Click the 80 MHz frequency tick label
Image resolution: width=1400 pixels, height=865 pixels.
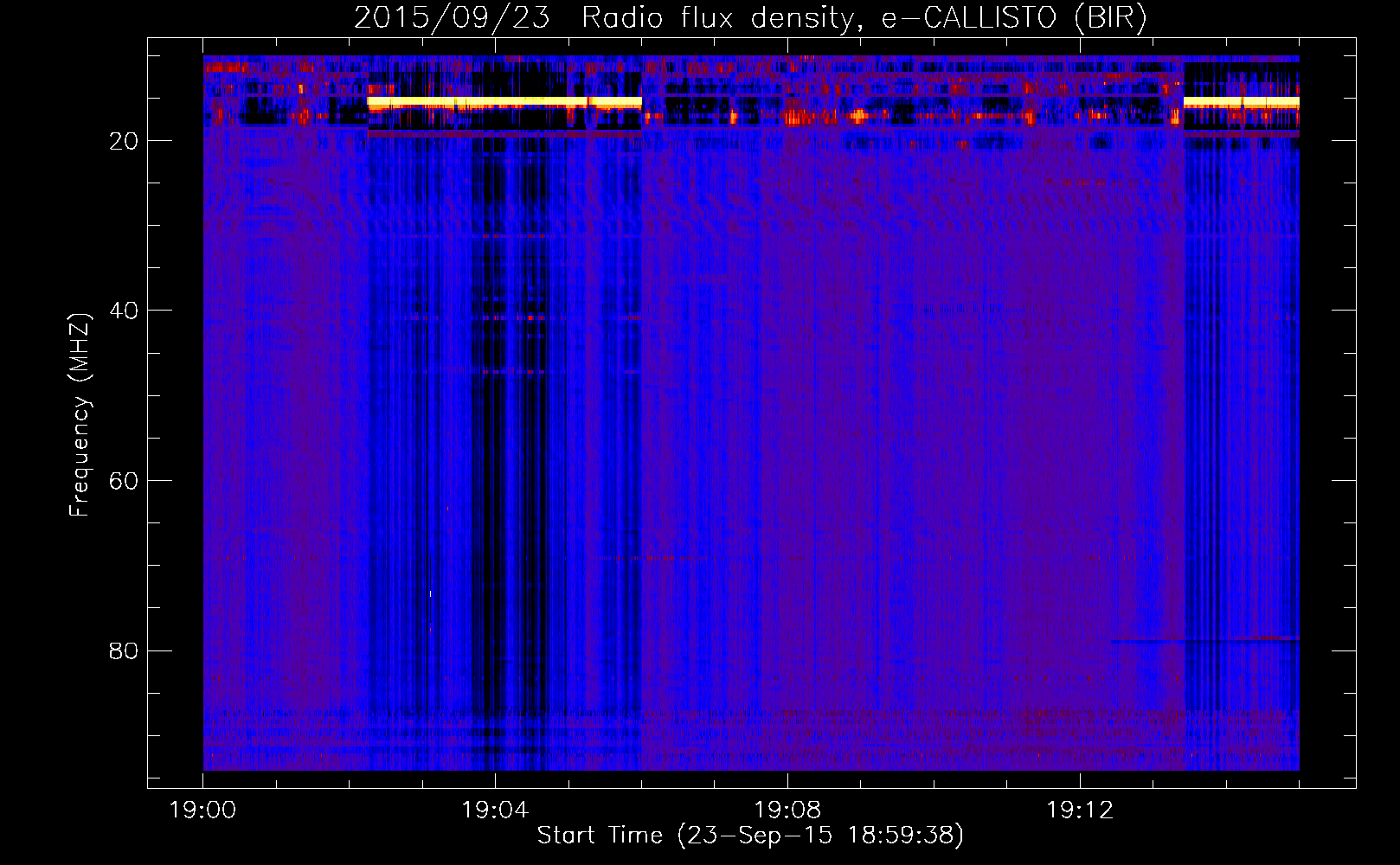click(x=124, y=650)
